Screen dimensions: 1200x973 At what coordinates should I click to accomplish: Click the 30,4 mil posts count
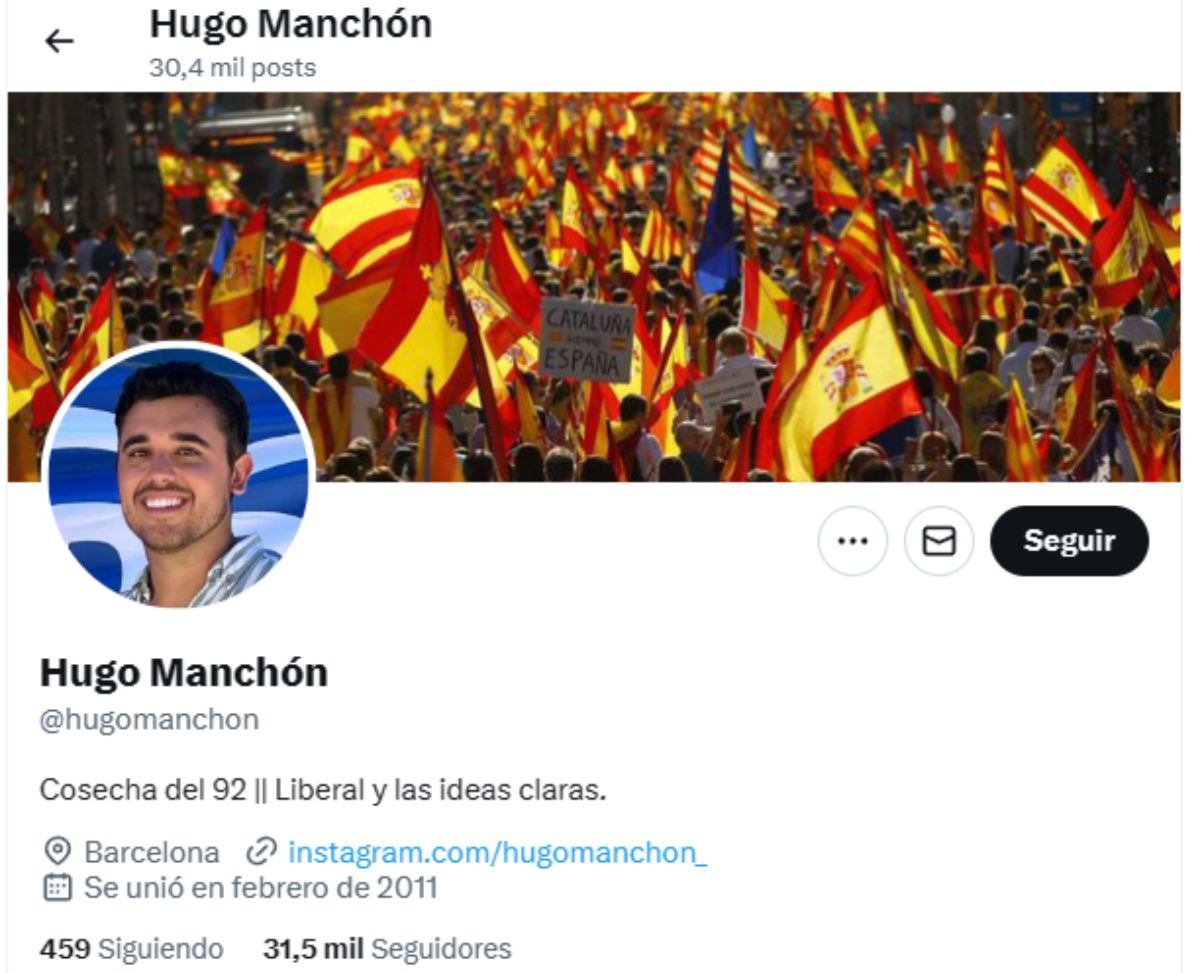pyautogui.click(x=232, y=68)
